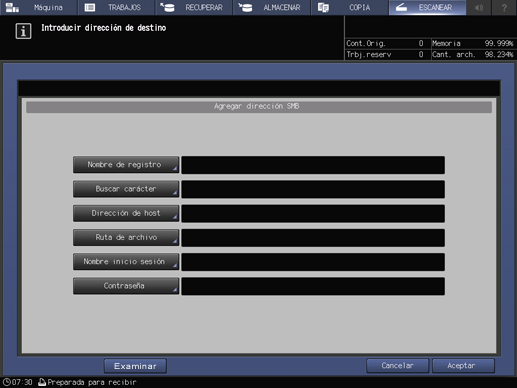Click the printer status icon at bottom
Viewport: 517px width, 388px height.
coord(42,382)
